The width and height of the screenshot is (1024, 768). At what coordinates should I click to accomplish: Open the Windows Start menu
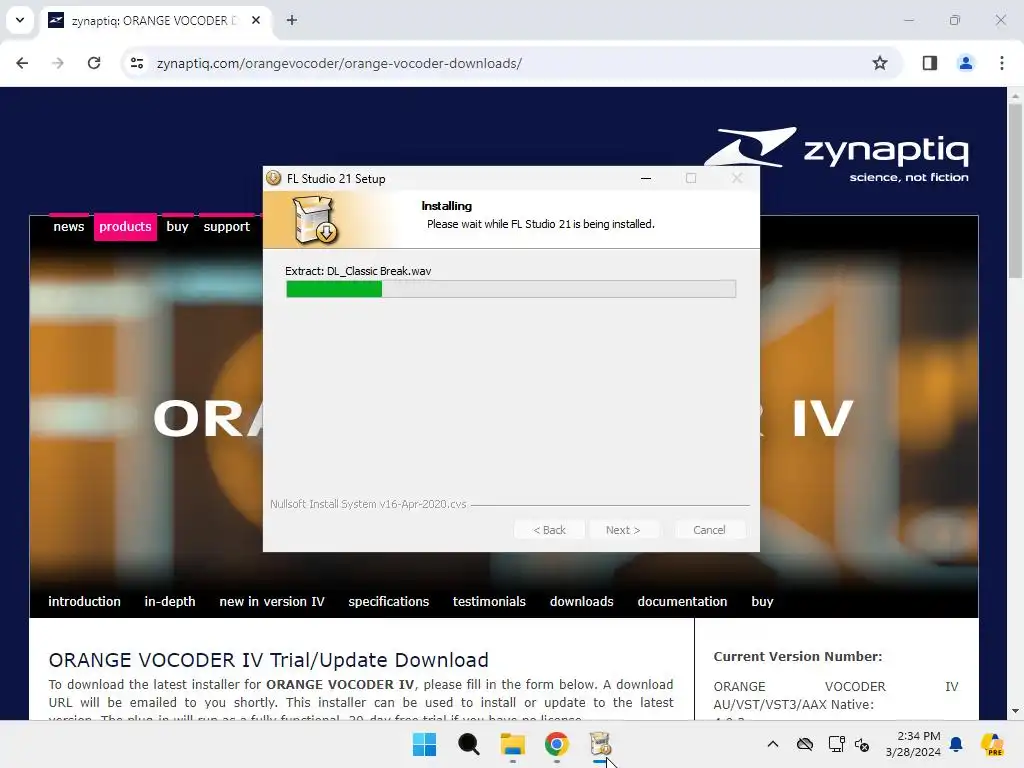click(x=424, y=744)
